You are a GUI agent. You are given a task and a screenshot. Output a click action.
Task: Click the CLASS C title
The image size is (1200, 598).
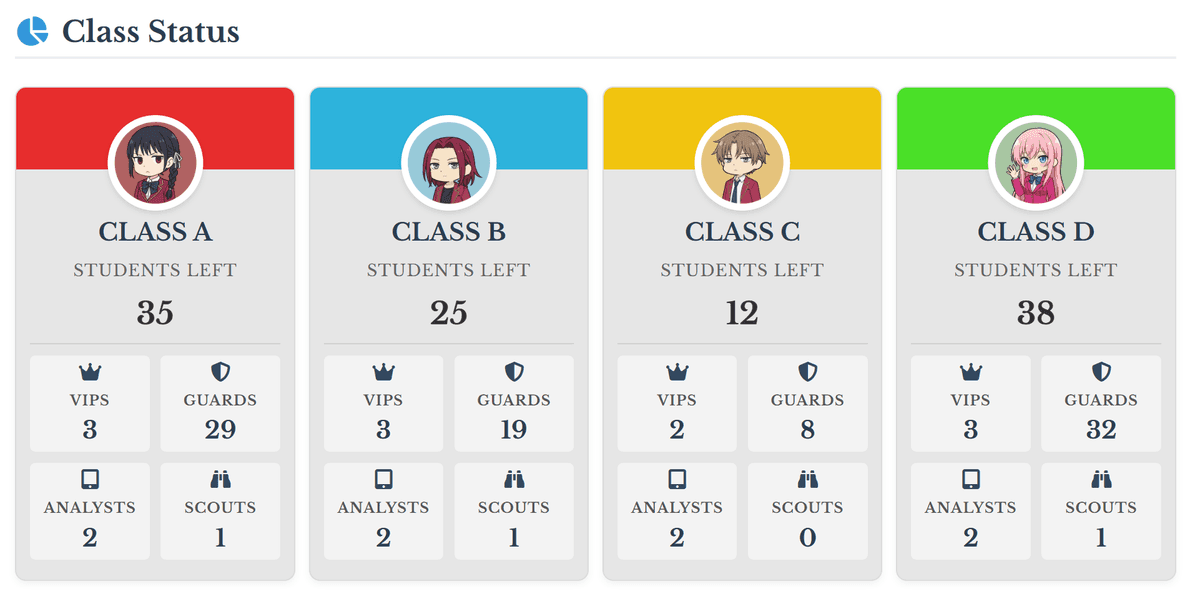click(x=742, y=232)
